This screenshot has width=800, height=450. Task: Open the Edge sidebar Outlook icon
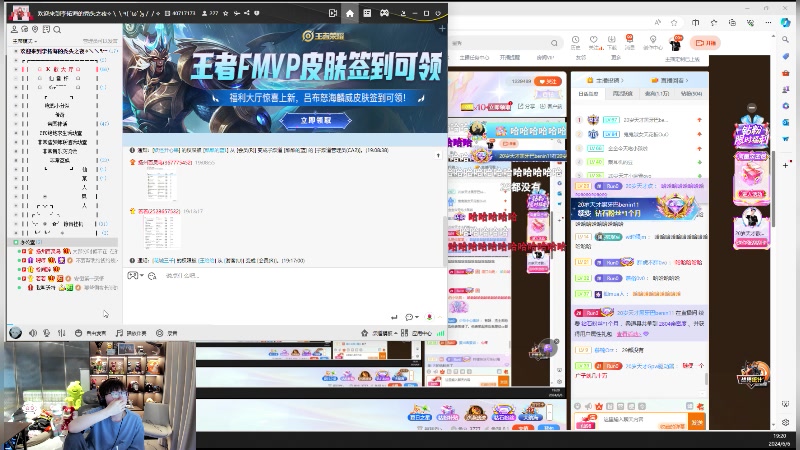(x=786, y=122)
